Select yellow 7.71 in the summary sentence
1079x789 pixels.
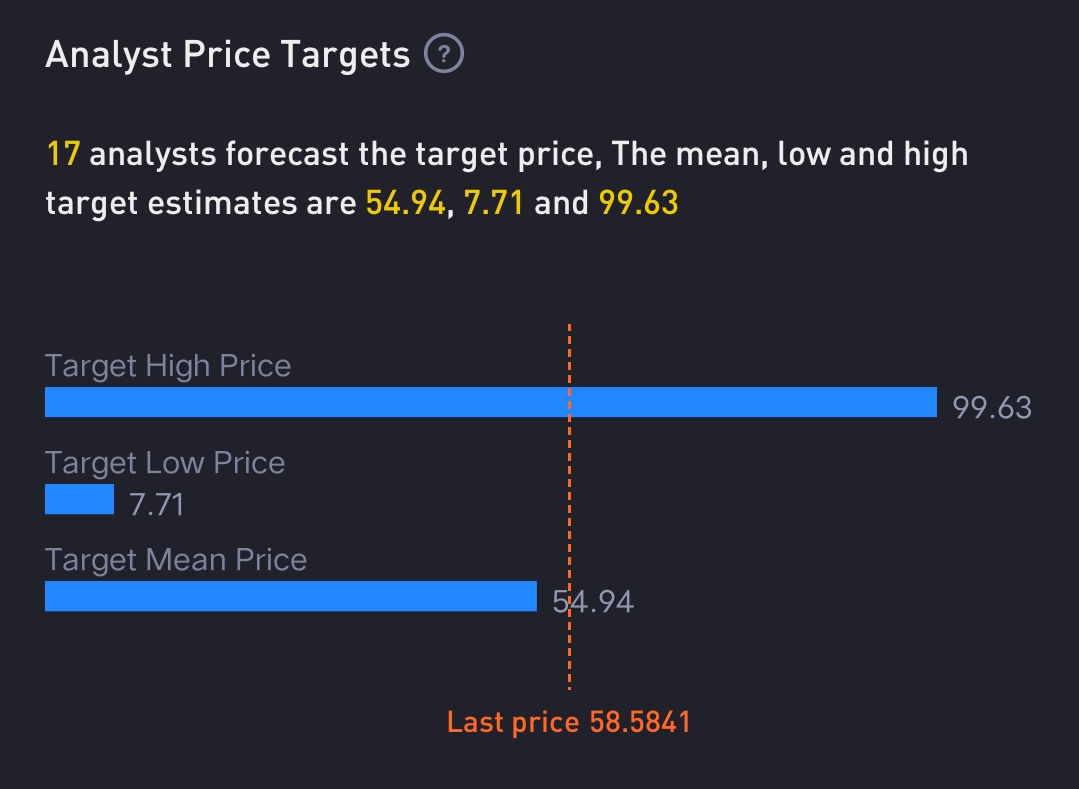click(x=494, y=203)
